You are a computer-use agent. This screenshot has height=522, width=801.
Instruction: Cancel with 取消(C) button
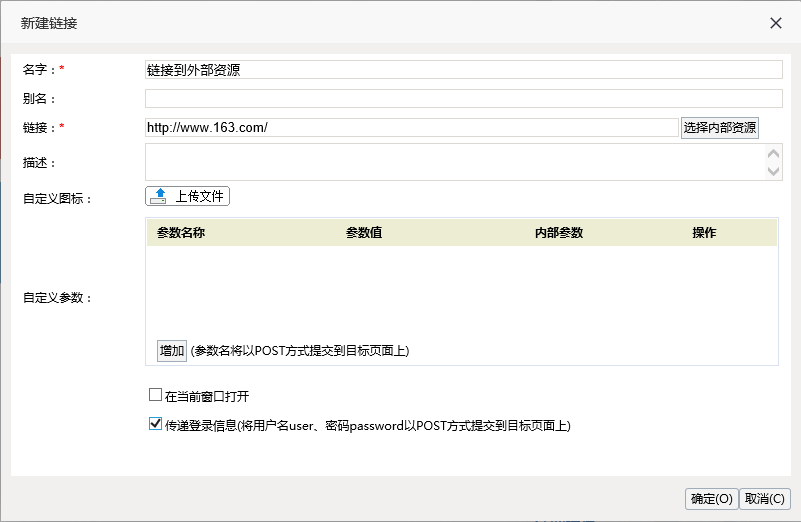click(x=765, y=499)
